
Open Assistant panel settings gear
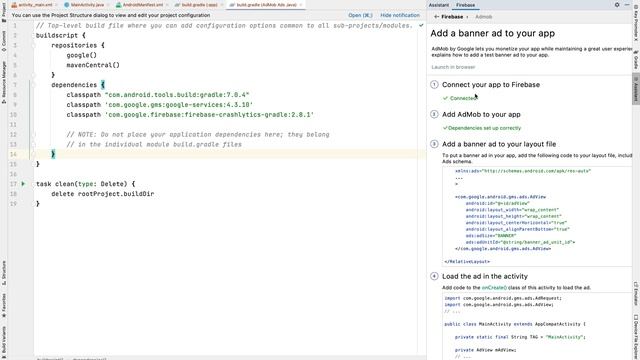tap(617, 5)
